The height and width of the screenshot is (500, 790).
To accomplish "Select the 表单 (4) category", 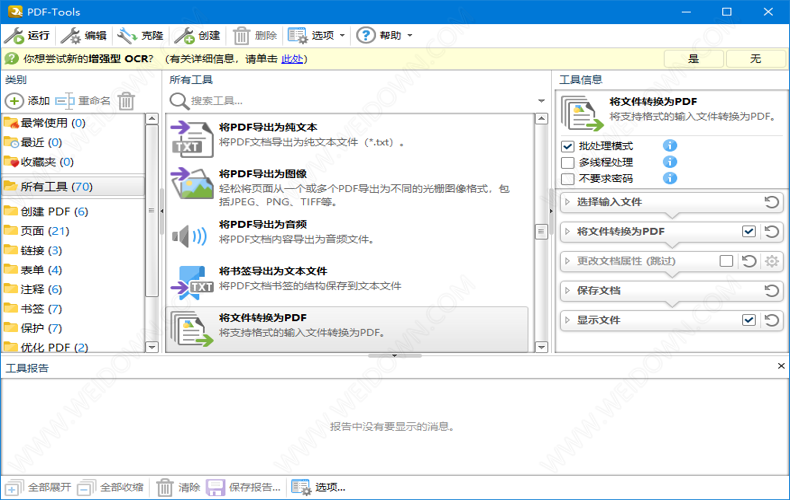I will click(74, 270).
